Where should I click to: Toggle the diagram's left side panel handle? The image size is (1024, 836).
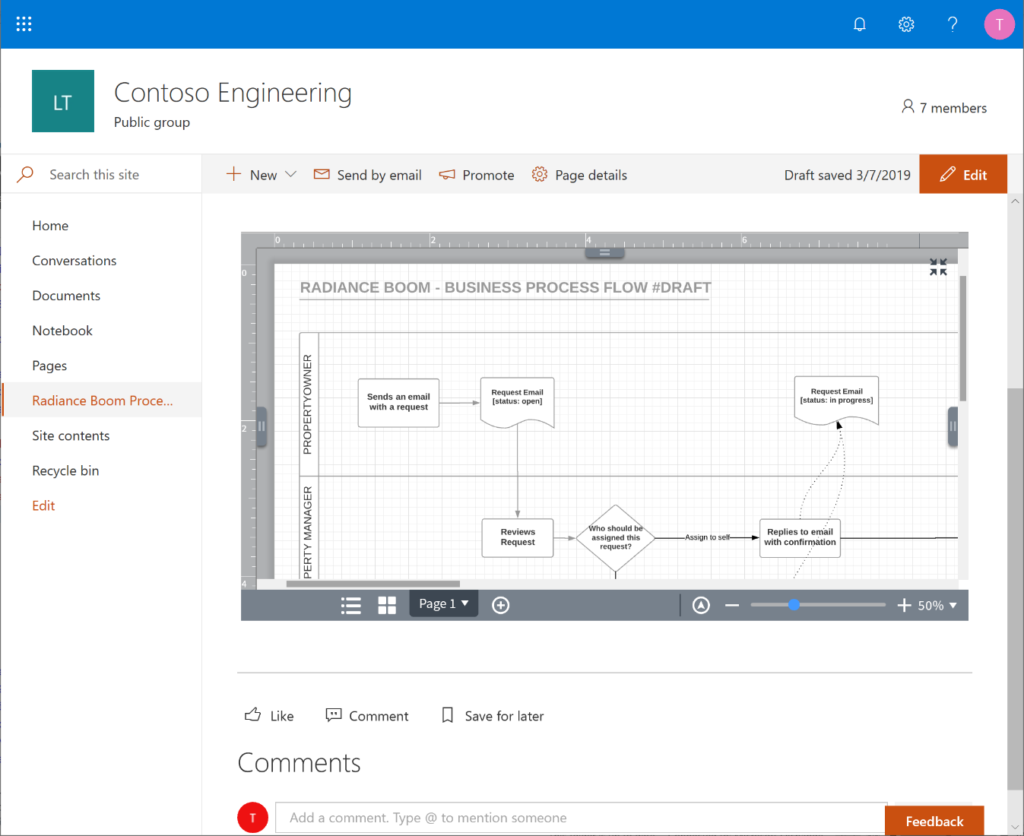click(x=261, y=426)
